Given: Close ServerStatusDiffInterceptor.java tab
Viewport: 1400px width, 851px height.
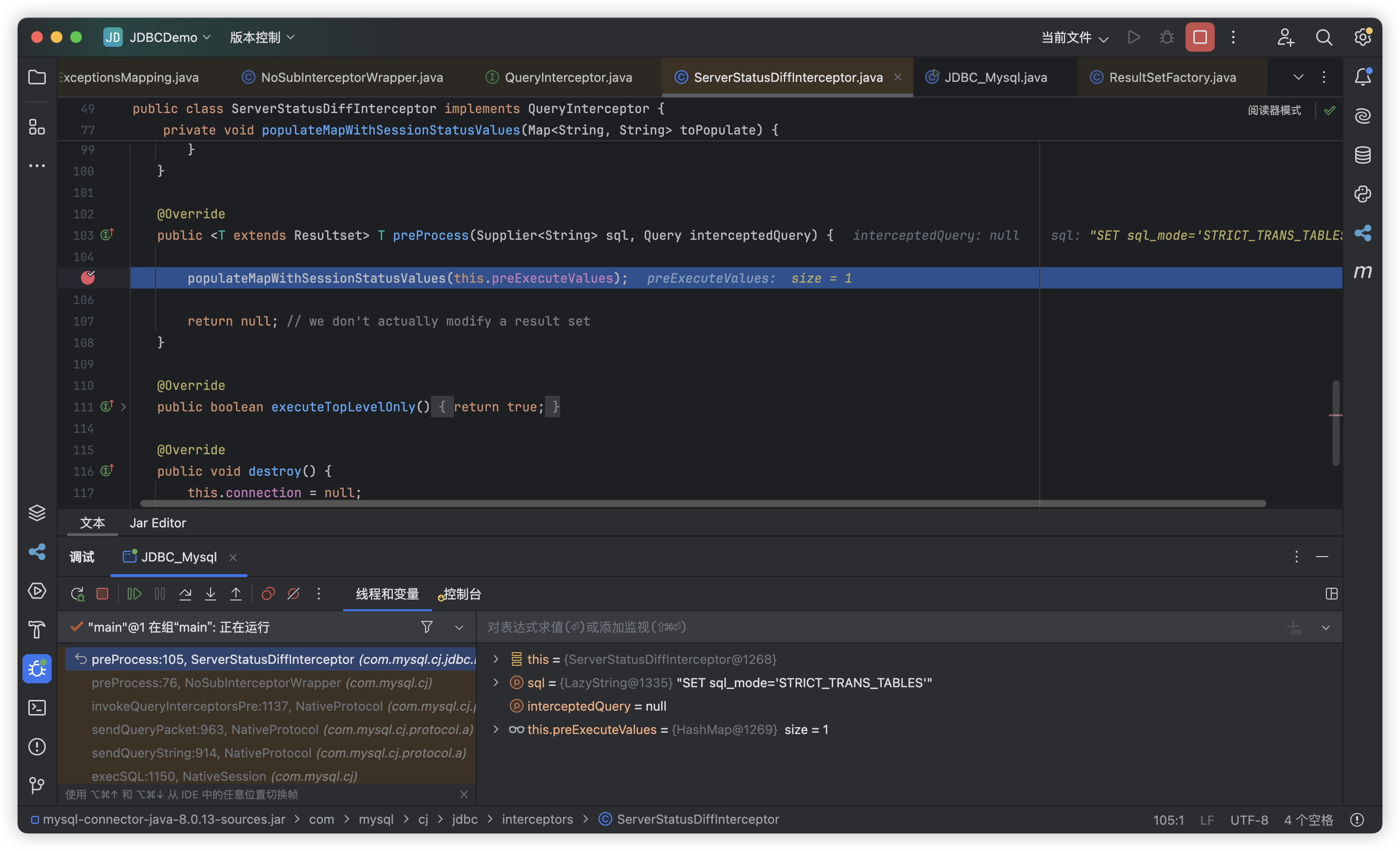Looking at the screenshot, I should 898,77.
